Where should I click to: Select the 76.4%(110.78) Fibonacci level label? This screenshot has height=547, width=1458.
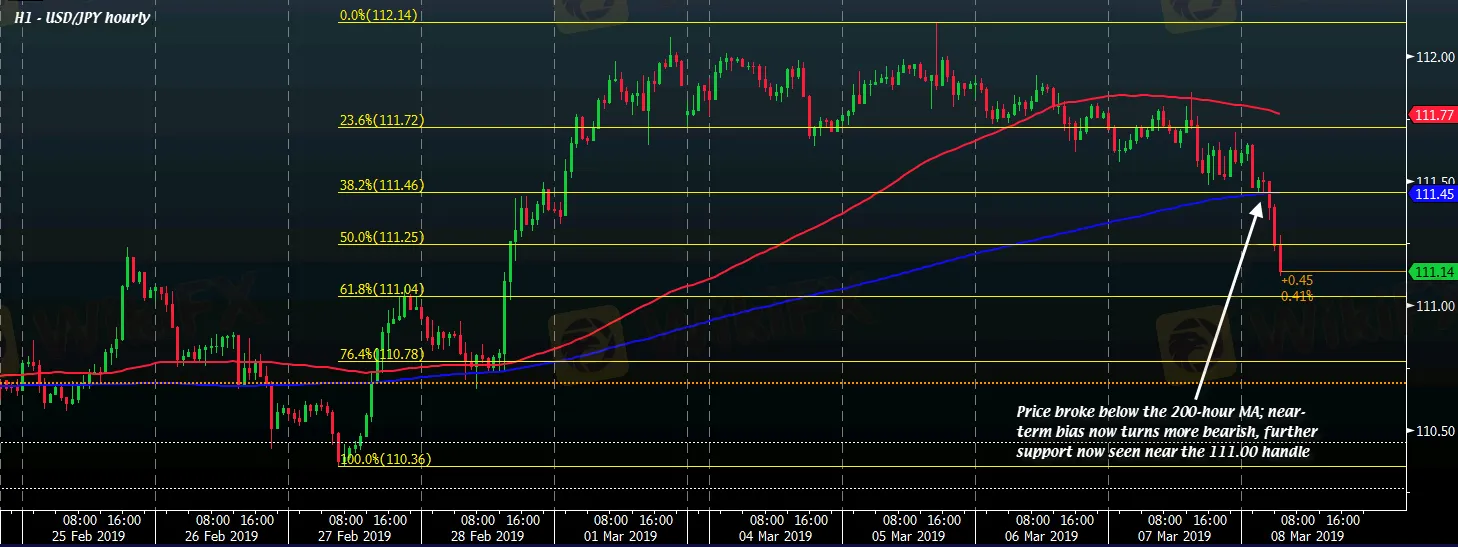click(381, 354)
